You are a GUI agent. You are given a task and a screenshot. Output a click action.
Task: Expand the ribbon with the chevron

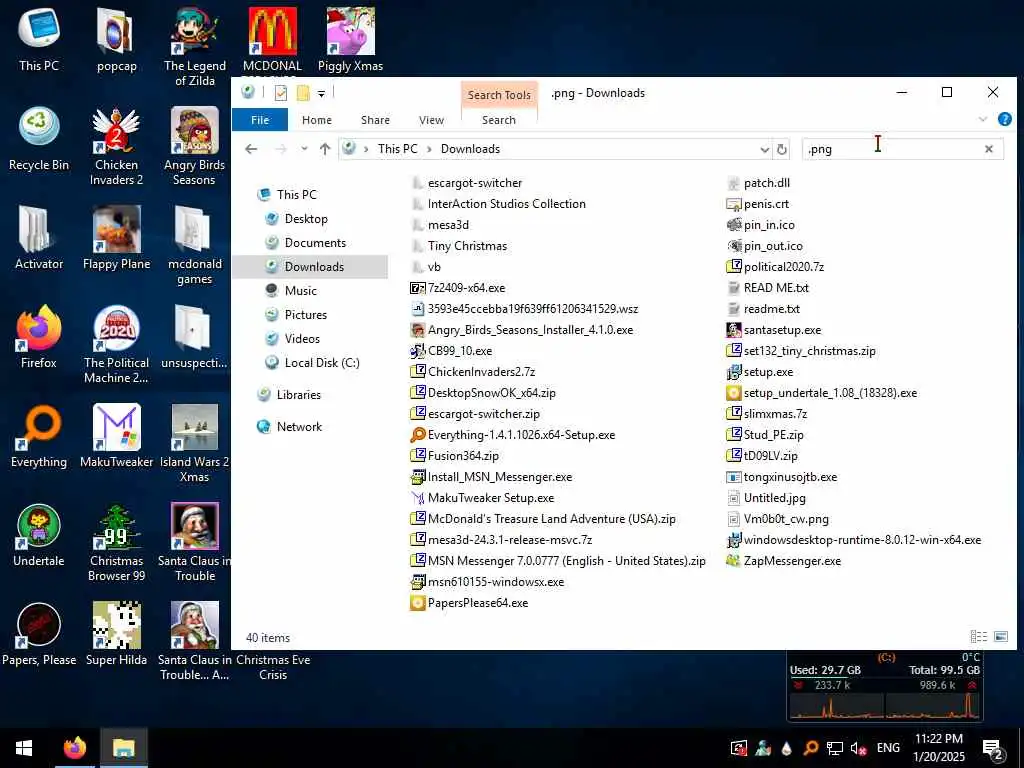tap(982, 120)
